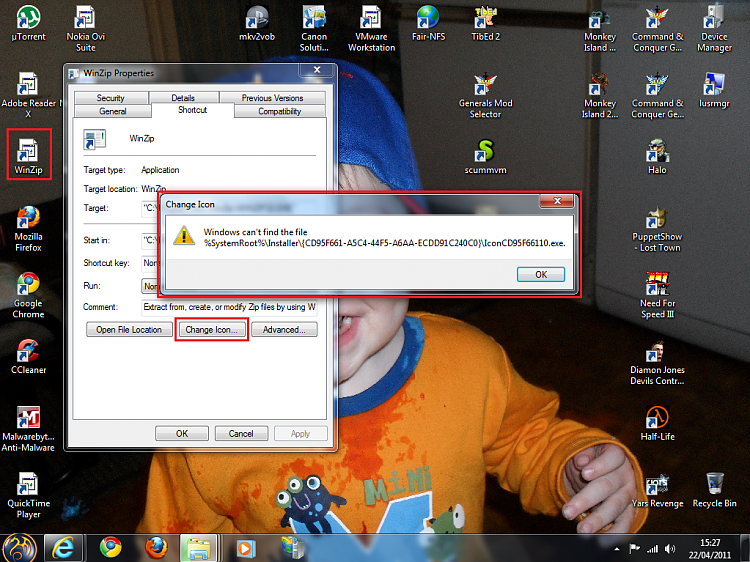Select Diamon Jones Devils Contract icon

point(657,363)
